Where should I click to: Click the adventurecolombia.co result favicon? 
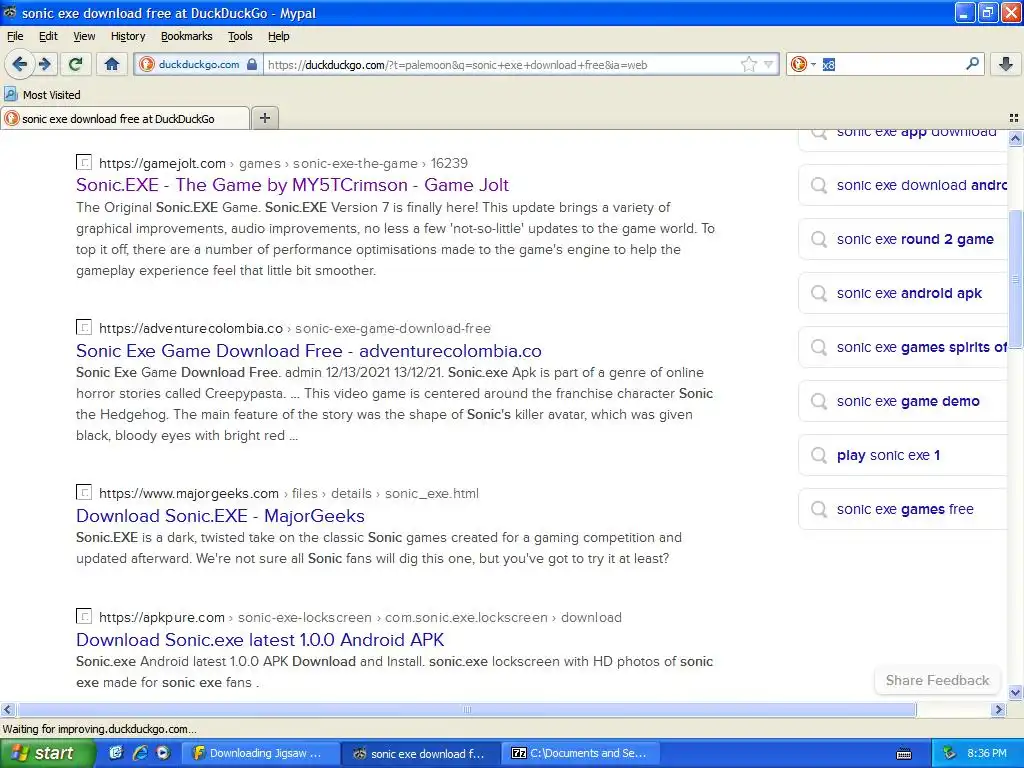[x=84, y=327]
